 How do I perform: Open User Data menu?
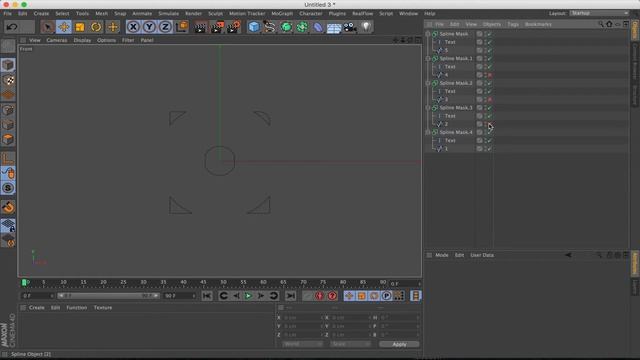tap(482, 255)
